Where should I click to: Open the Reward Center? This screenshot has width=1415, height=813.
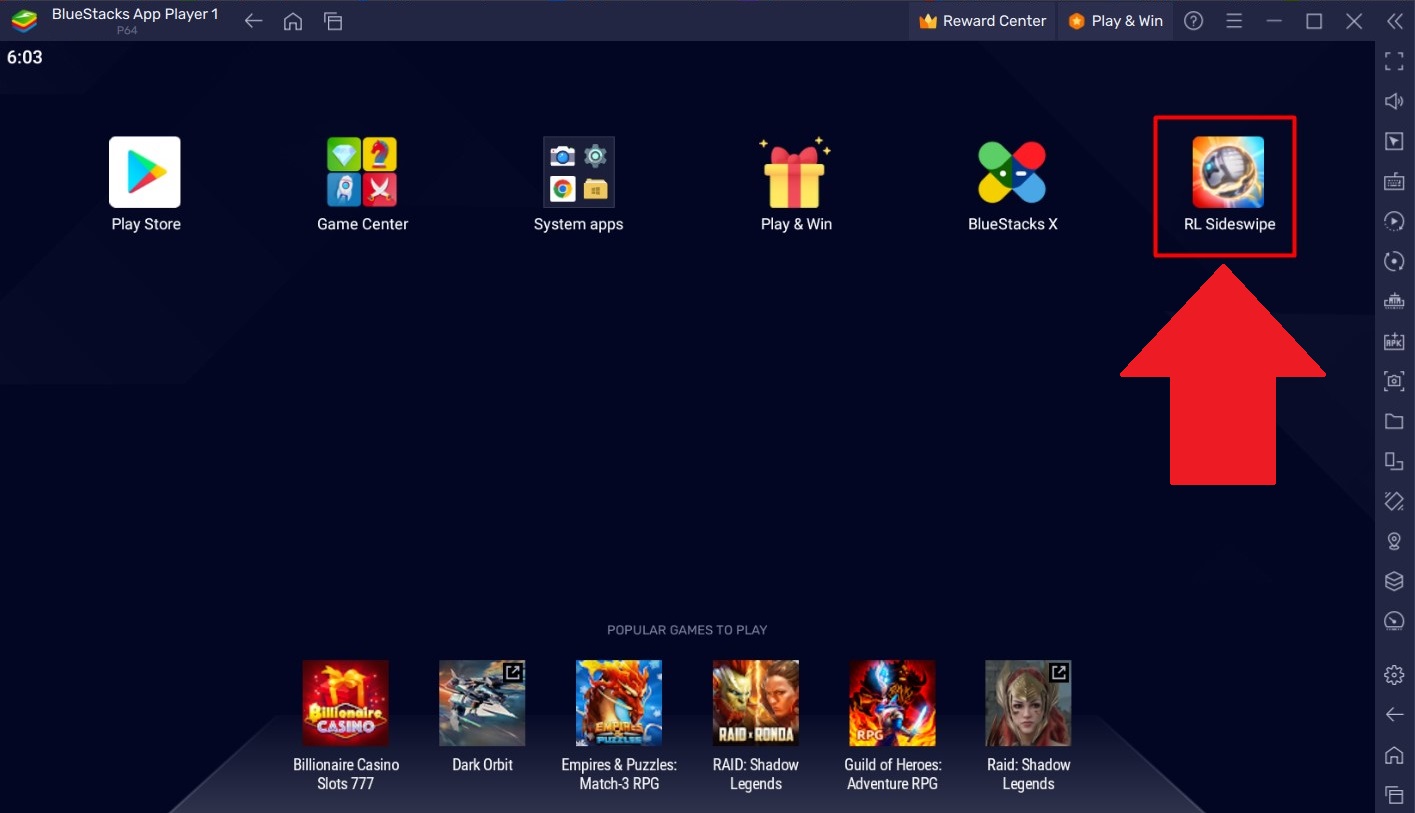[982, 21]
